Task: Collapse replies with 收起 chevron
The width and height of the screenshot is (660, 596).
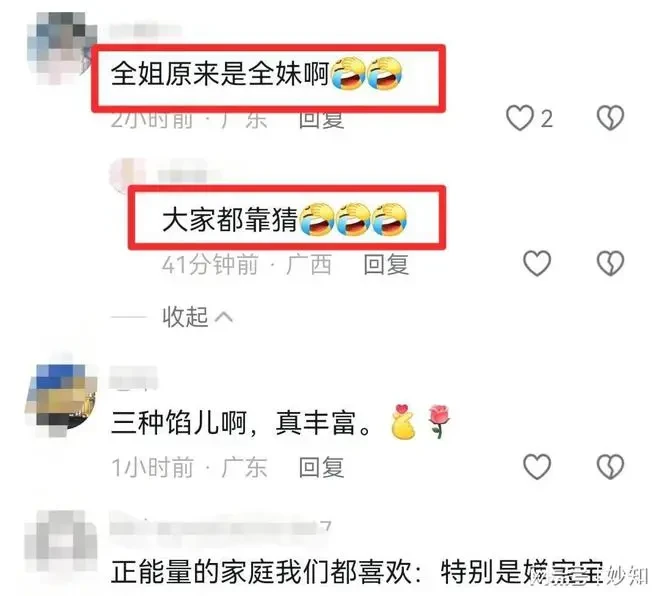Action: click(197, 317)
